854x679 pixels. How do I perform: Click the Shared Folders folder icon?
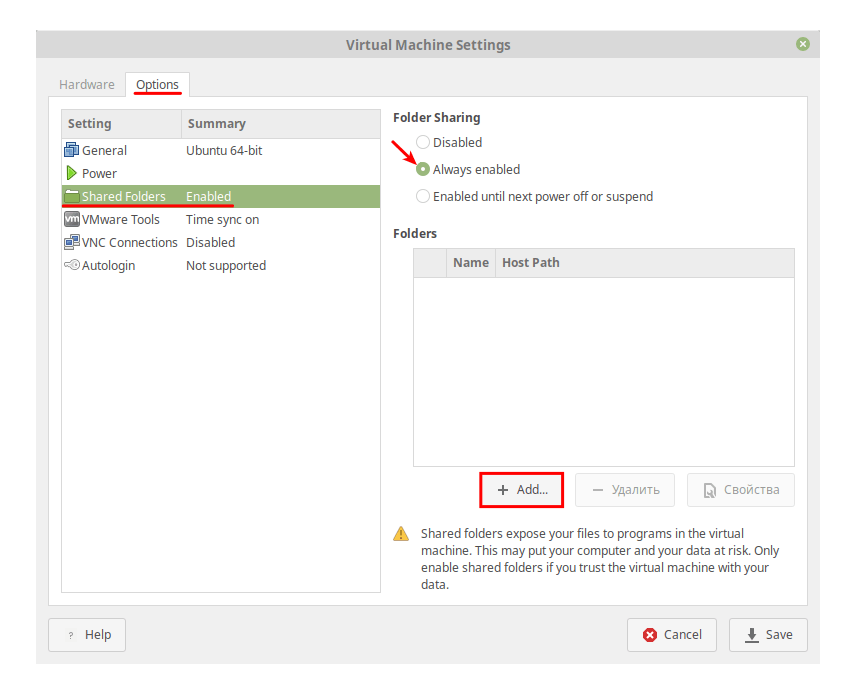71,196
